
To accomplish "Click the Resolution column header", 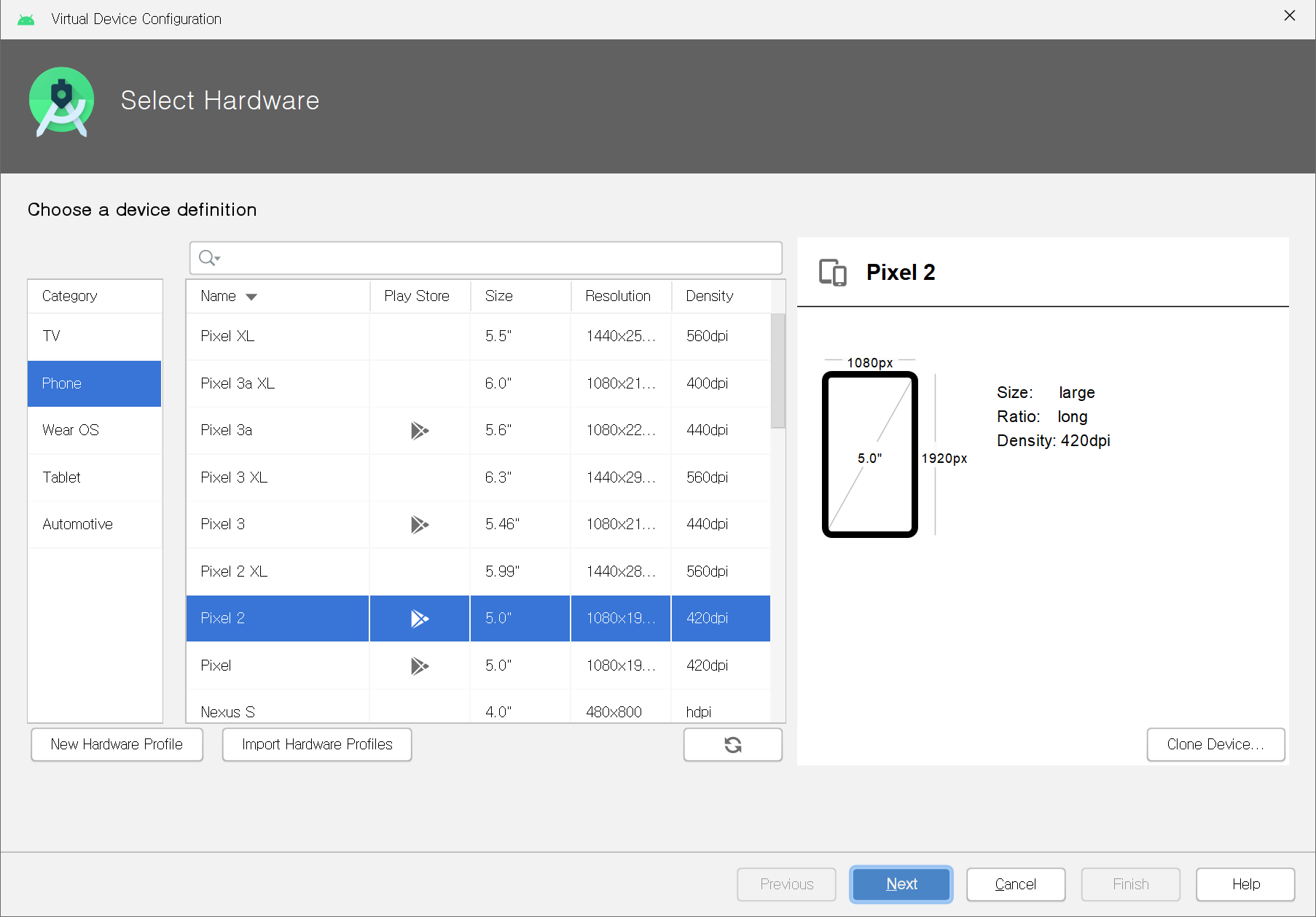I will click(x=621, y=296).
